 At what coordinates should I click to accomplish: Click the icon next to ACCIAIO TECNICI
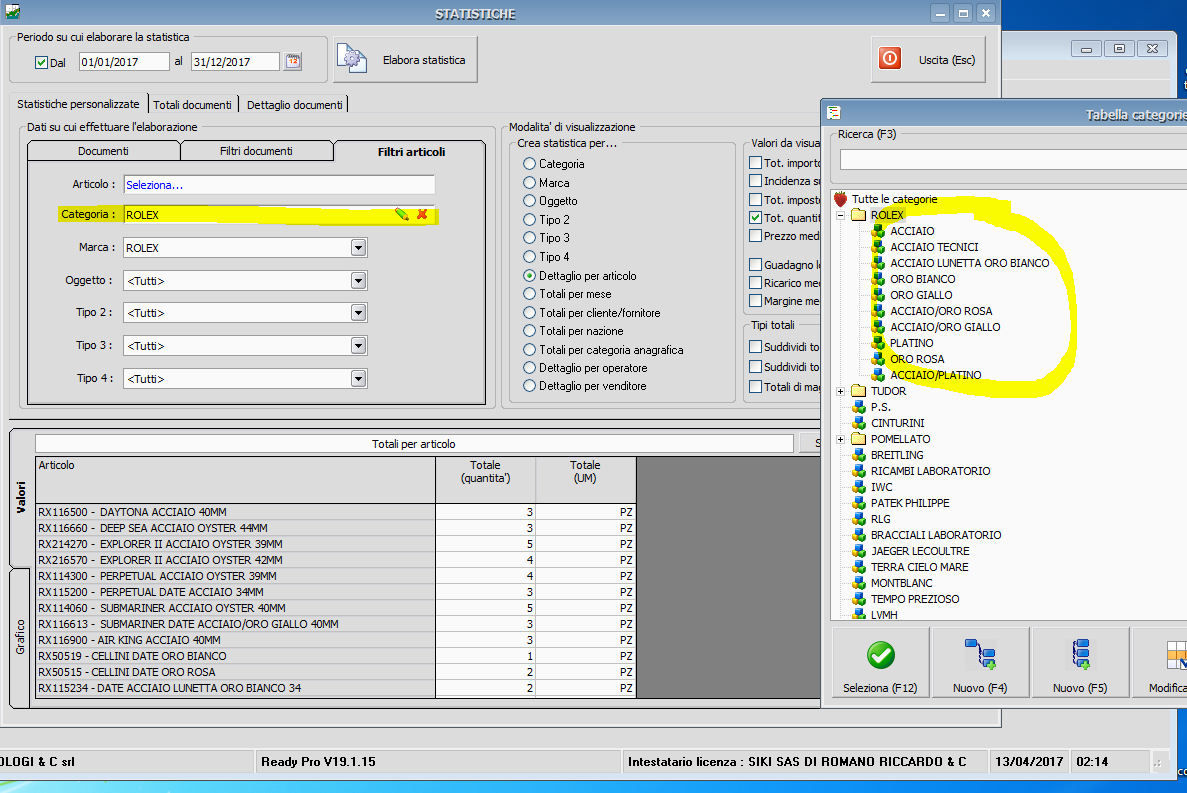[x=878, y=247]
